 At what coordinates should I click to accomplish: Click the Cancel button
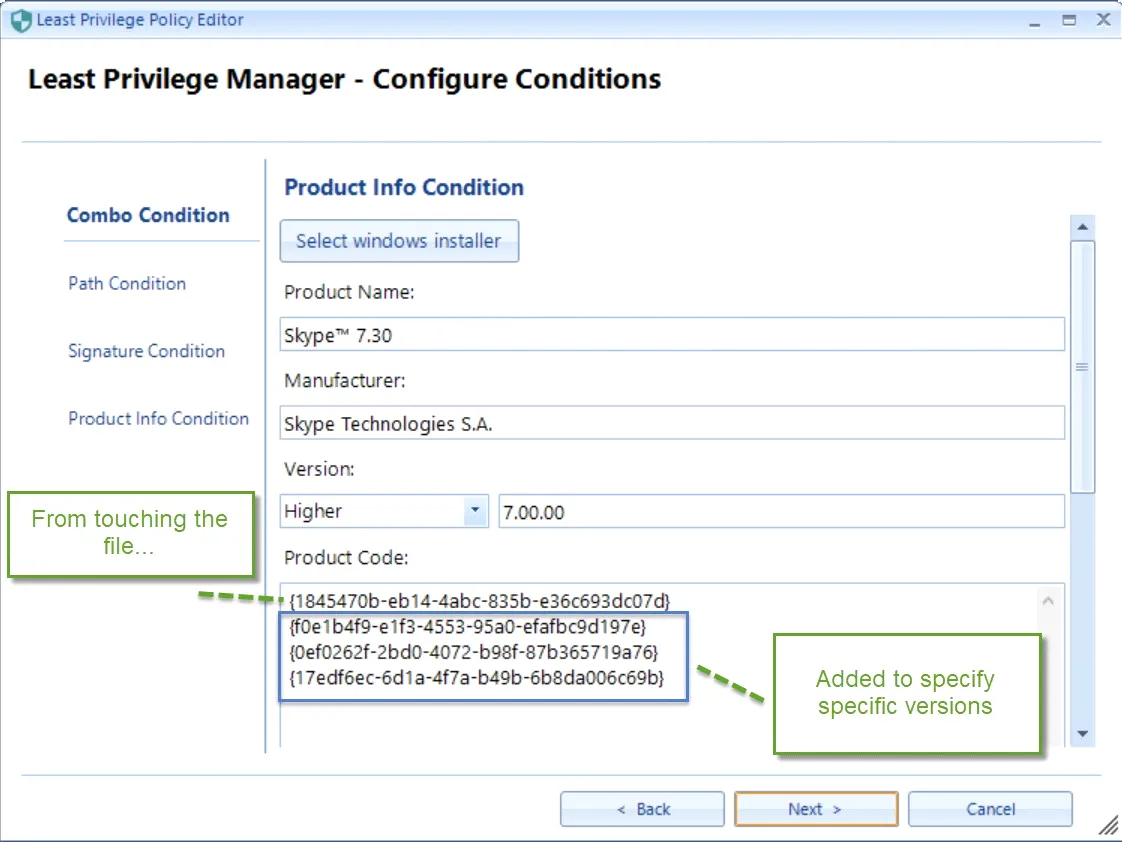pyautogui.click(x=990, y=809)
